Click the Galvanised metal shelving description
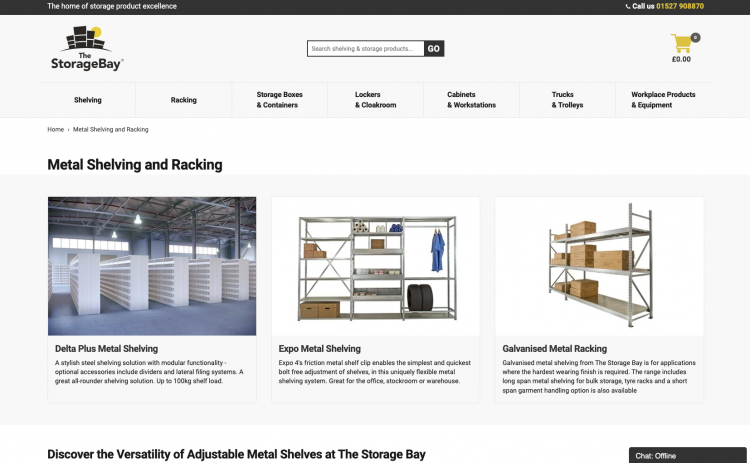The image size is (750, 463). tap(599, 376)
